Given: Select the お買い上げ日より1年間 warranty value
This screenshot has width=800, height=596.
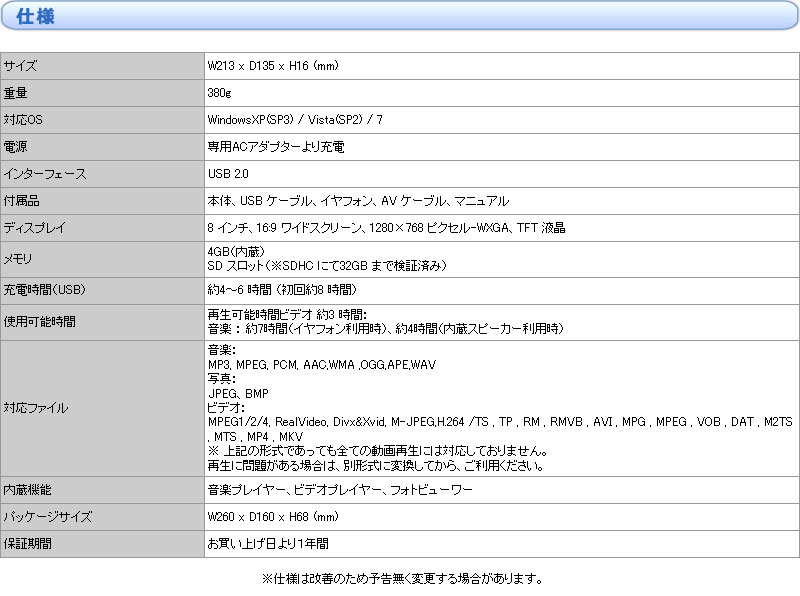Looking at the screenshot, I should coord(267,544).
